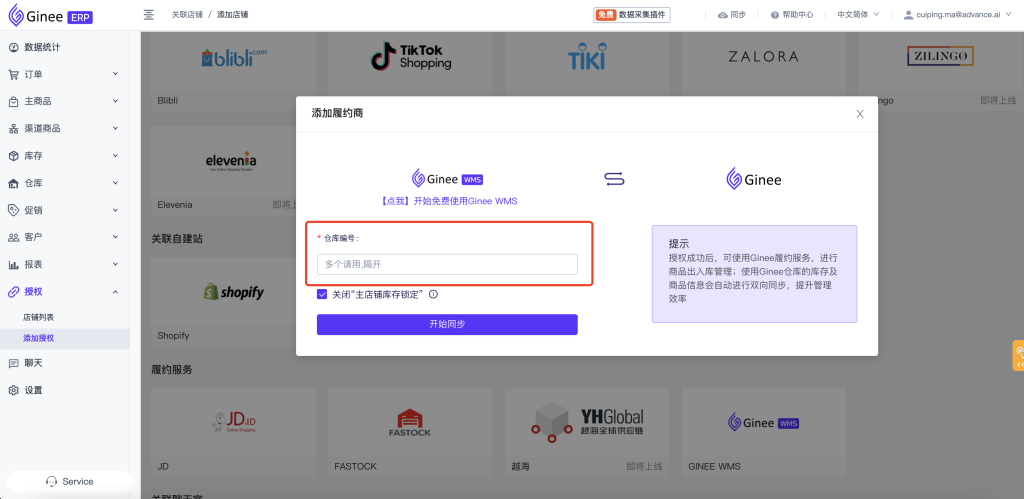
Task: Click 【点我】开始免费使用Ginee WMS link
Action: (x=447, y=201)
